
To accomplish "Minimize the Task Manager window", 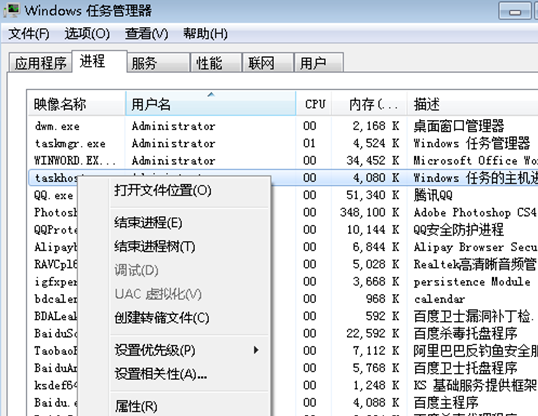I will point(514,11).
